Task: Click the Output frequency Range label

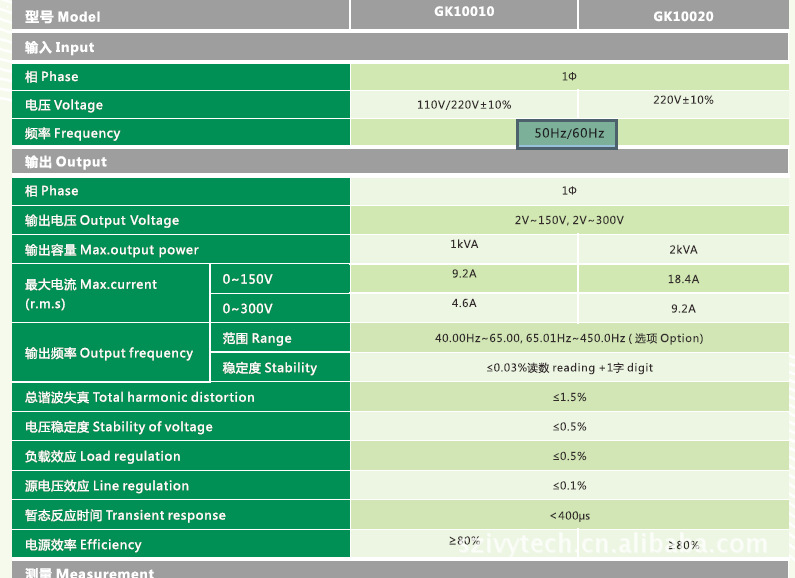Action: pos(257,338)
